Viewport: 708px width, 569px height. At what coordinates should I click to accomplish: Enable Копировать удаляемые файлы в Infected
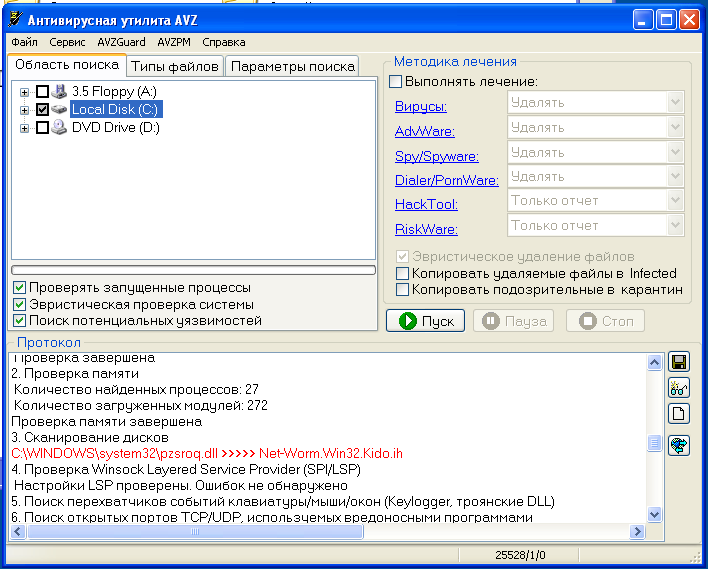coord(402,274)
